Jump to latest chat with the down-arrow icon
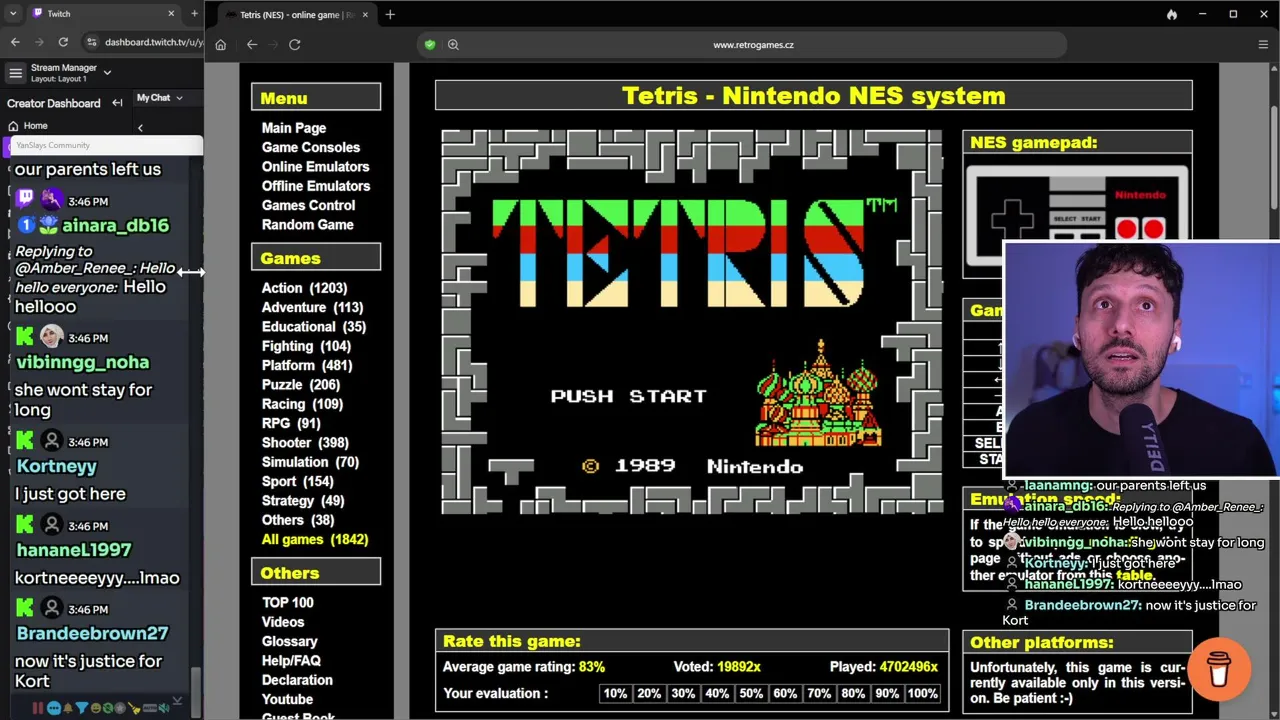This screenshot has width=1280, height=720. click(178, 702)
